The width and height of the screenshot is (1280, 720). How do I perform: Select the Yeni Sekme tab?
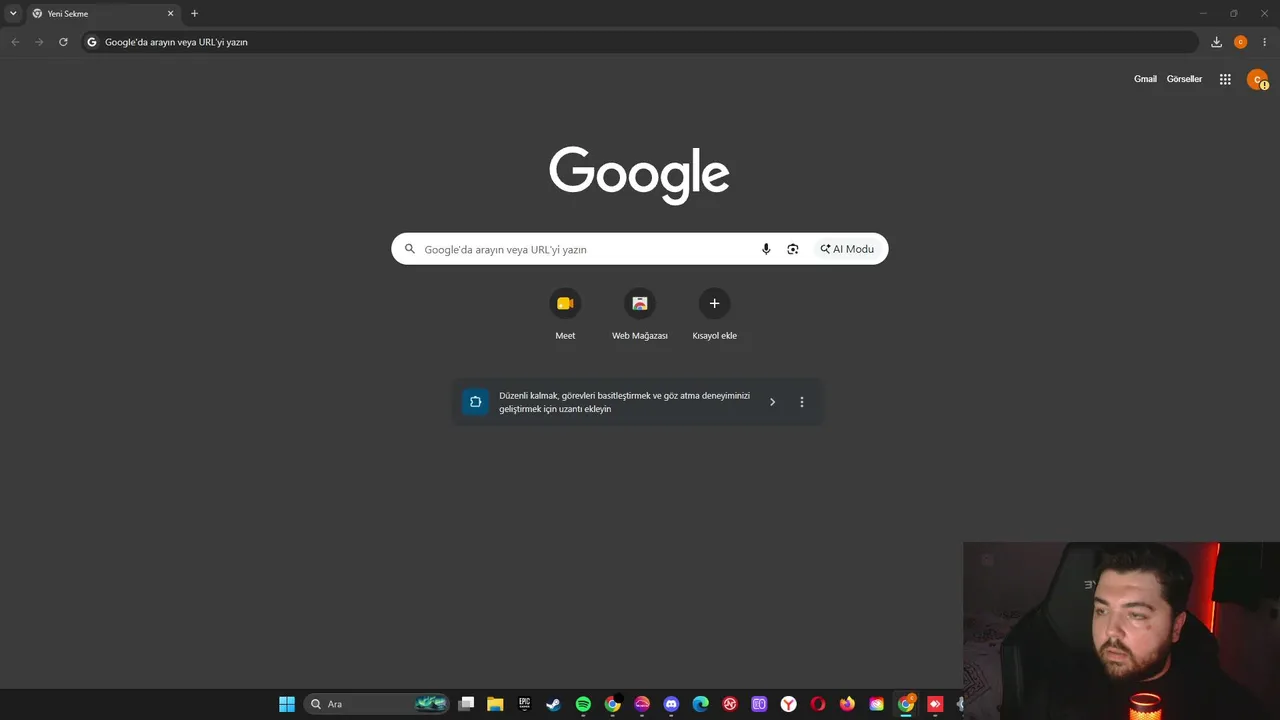tap(103, 14)
